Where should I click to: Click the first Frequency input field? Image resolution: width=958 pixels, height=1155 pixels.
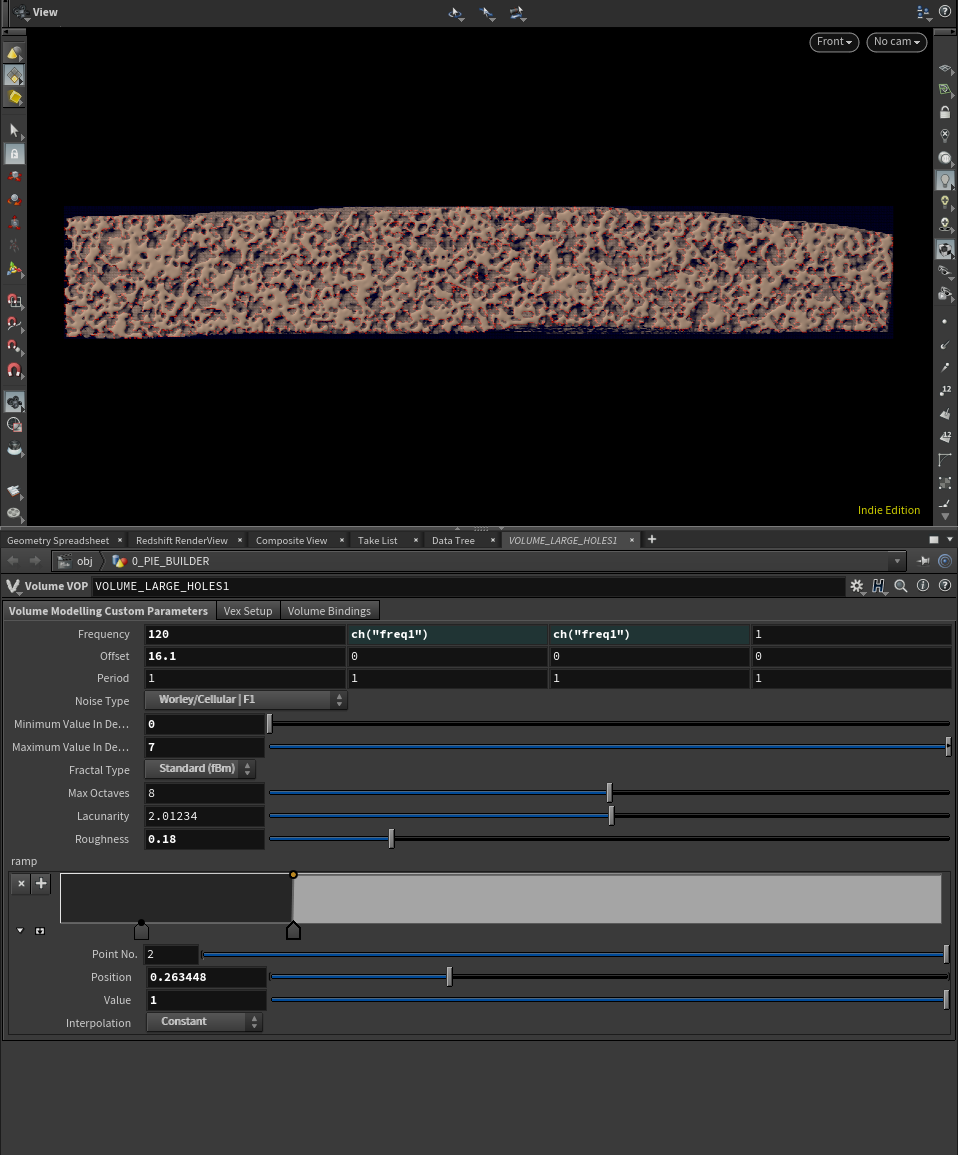(244, 634)
